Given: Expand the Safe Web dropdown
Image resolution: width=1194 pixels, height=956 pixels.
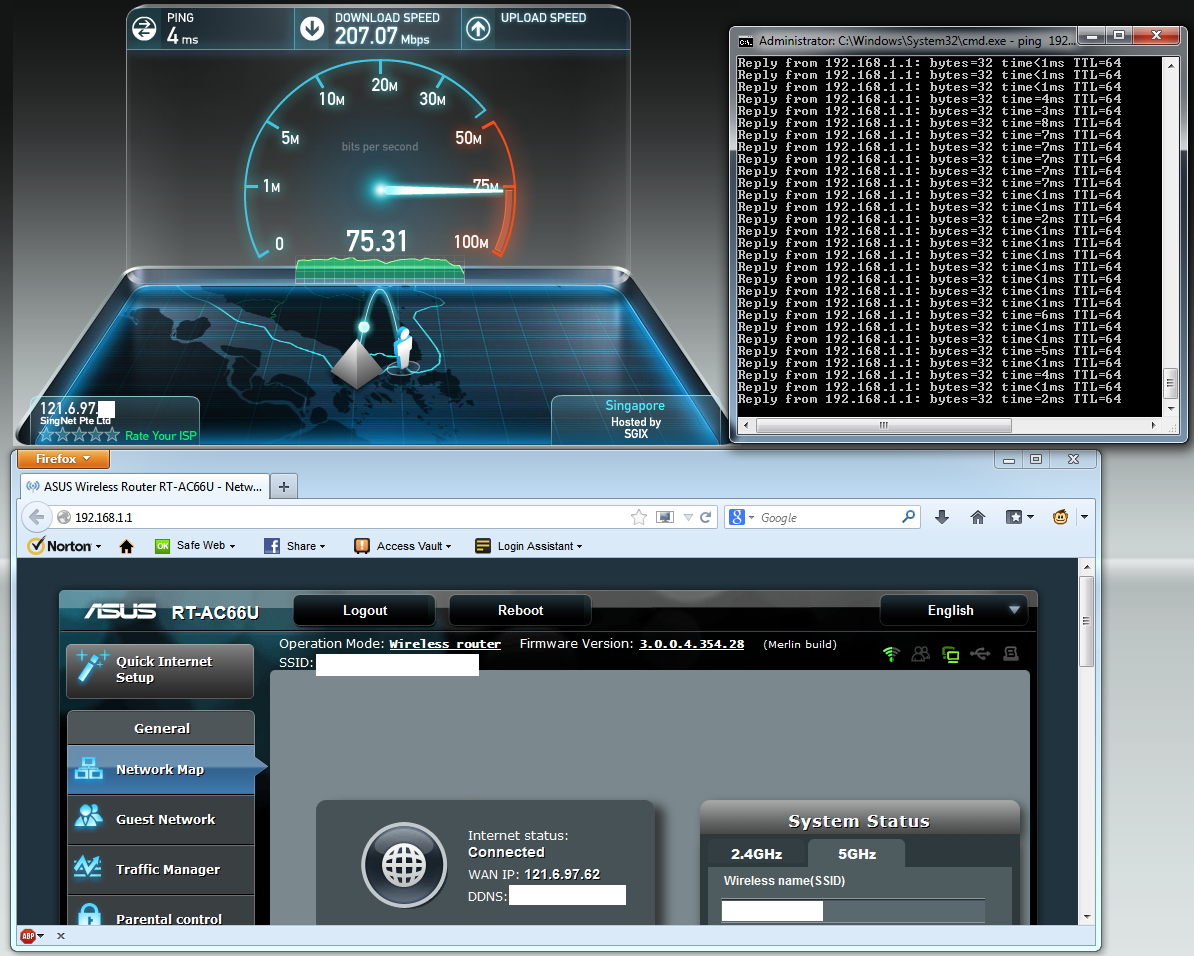Looking at the screenshot, I should click(x=232, y=546).
